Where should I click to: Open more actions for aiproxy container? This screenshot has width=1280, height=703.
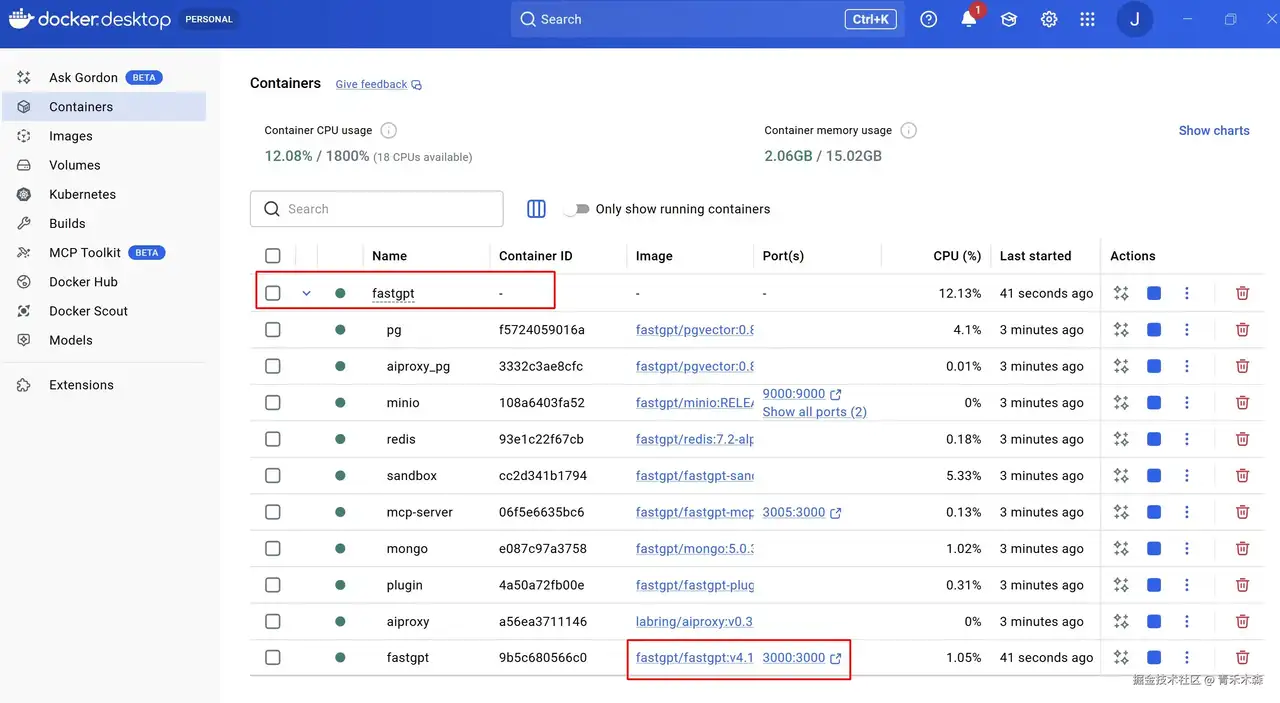click(x=1187, y=621)
